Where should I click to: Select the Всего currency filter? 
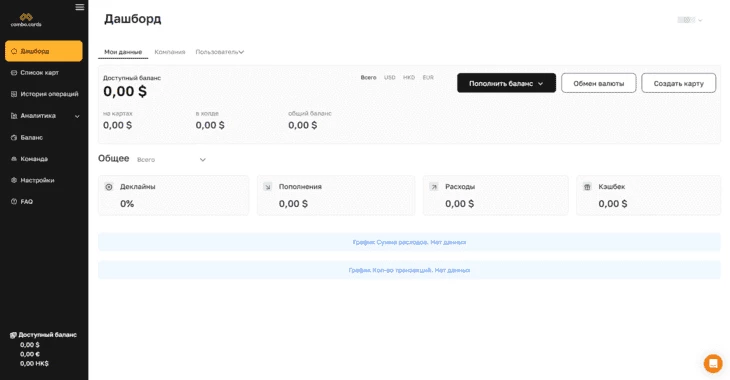click(368, 78)
